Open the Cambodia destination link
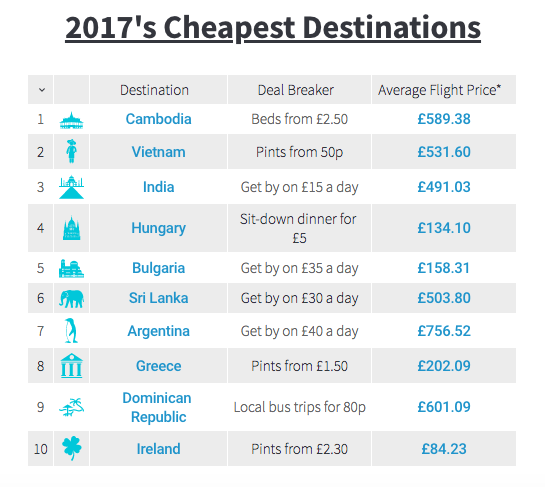 [158, 119]
